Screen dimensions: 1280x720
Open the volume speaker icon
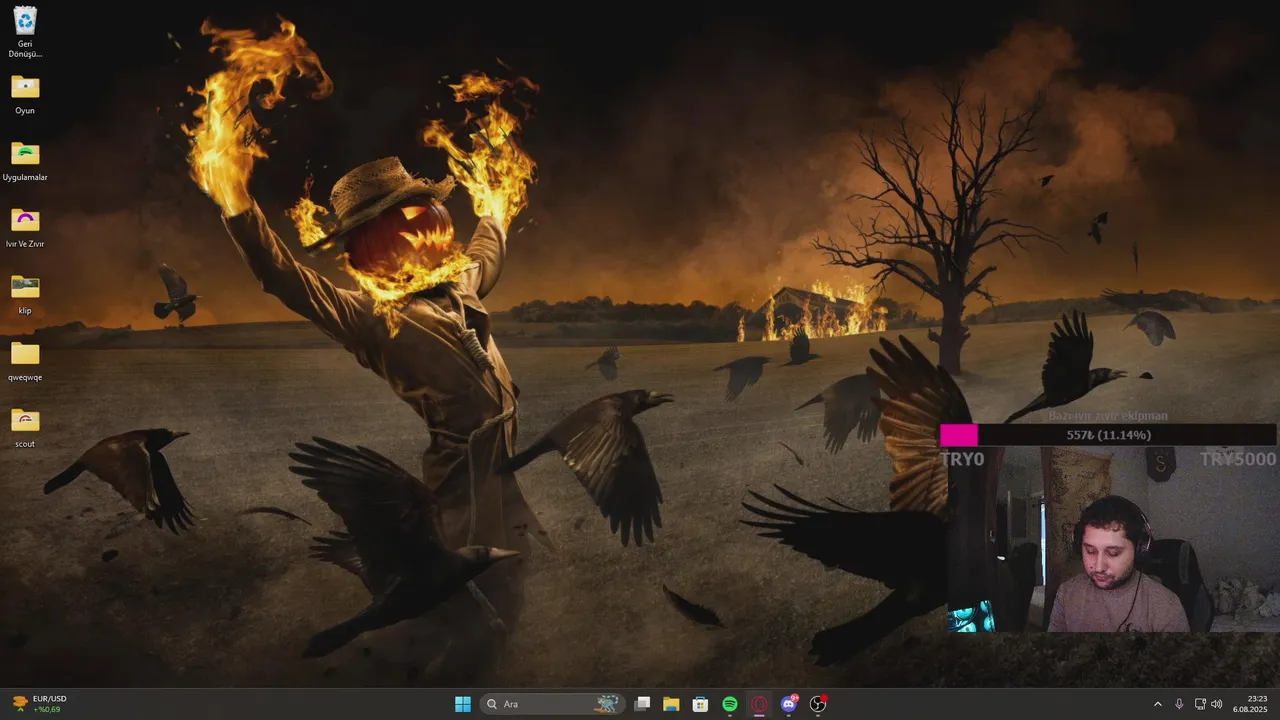coord(1217,704)
